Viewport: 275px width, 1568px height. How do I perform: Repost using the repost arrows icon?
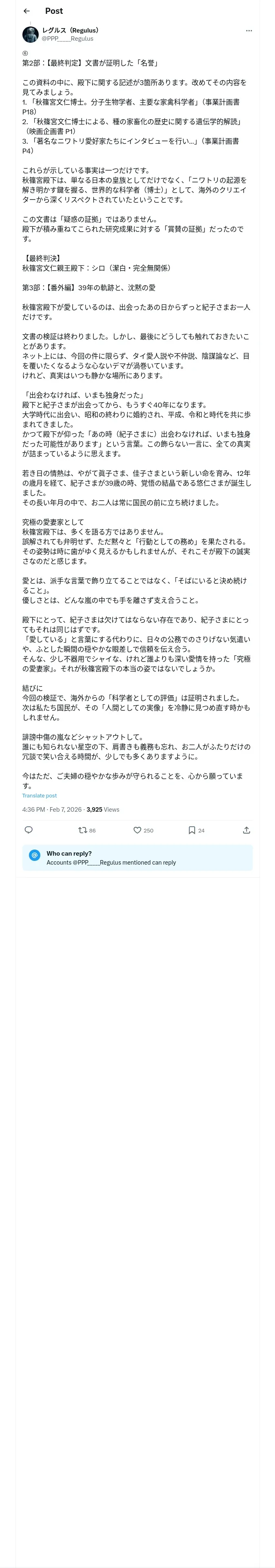point(82,830)
